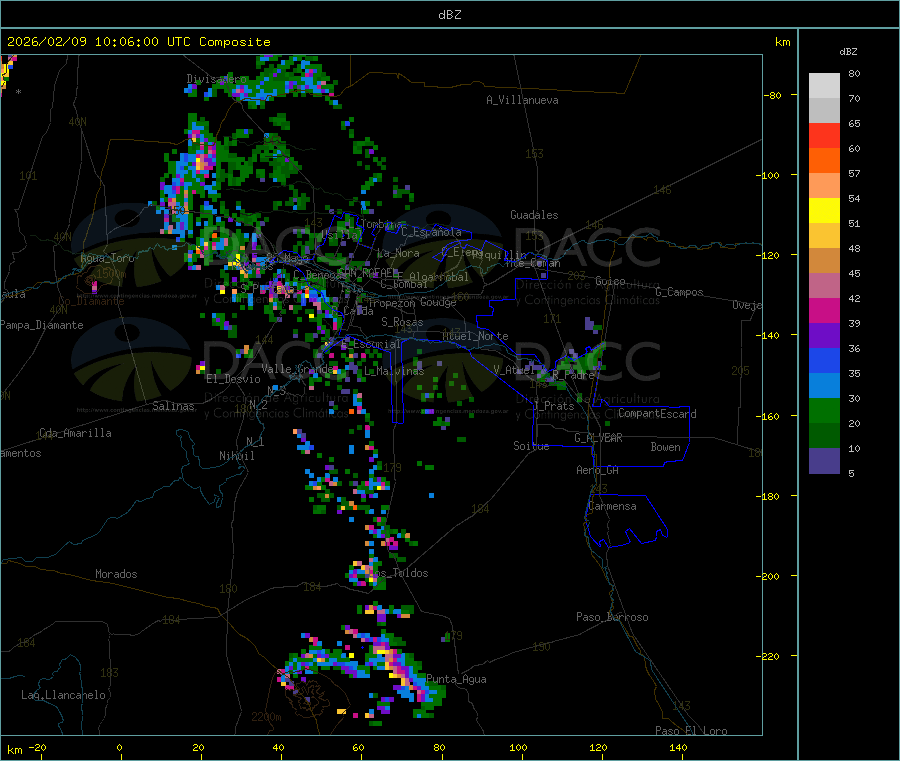
Task: Select the Tropezon label on map
Action: [x=391, y=303]
